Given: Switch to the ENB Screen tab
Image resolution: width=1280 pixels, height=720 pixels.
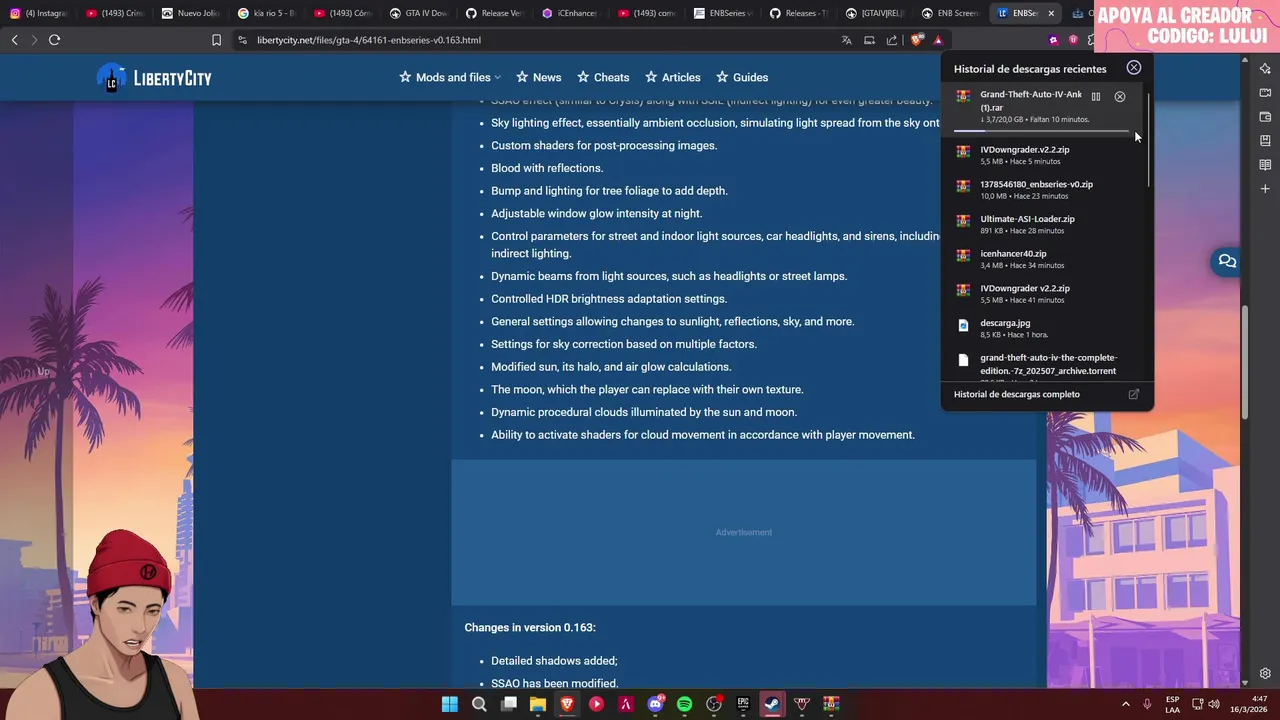Looking at the screenshot, I should coord(951,13).
